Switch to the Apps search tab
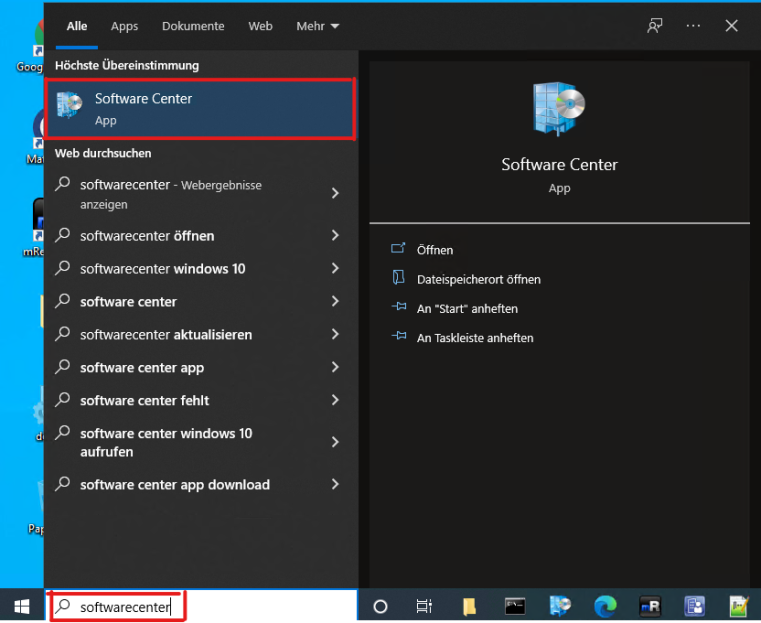The height and width of the screenshot is (623, 761). tap(125, 26)
